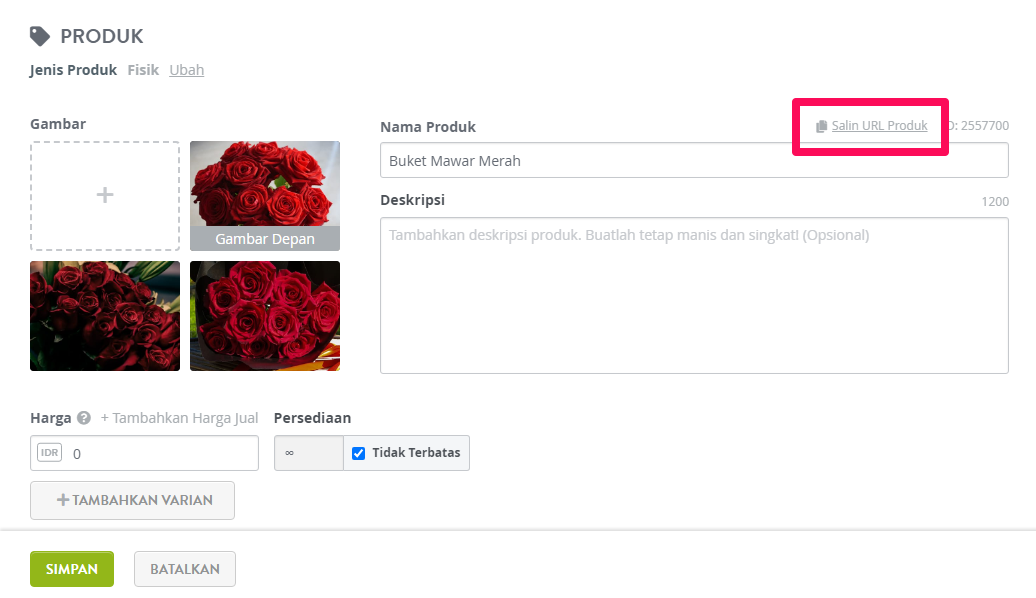The width and height of the screenshot is (1036, 598).
Task: Uncheck the Tidak Terbatas checkbox
Action: [x=358, y=453]
